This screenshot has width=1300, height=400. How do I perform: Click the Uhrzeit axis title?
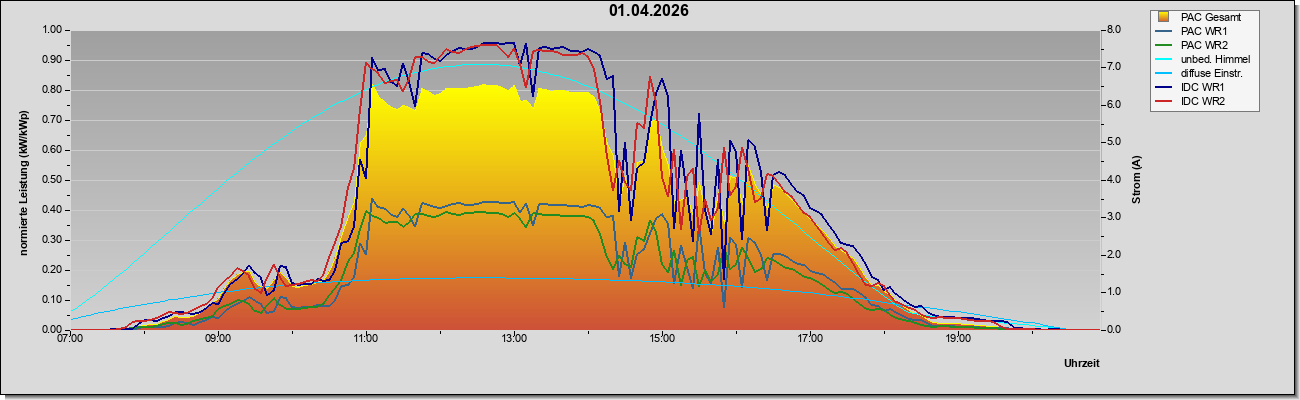(x=1082, y=363)
